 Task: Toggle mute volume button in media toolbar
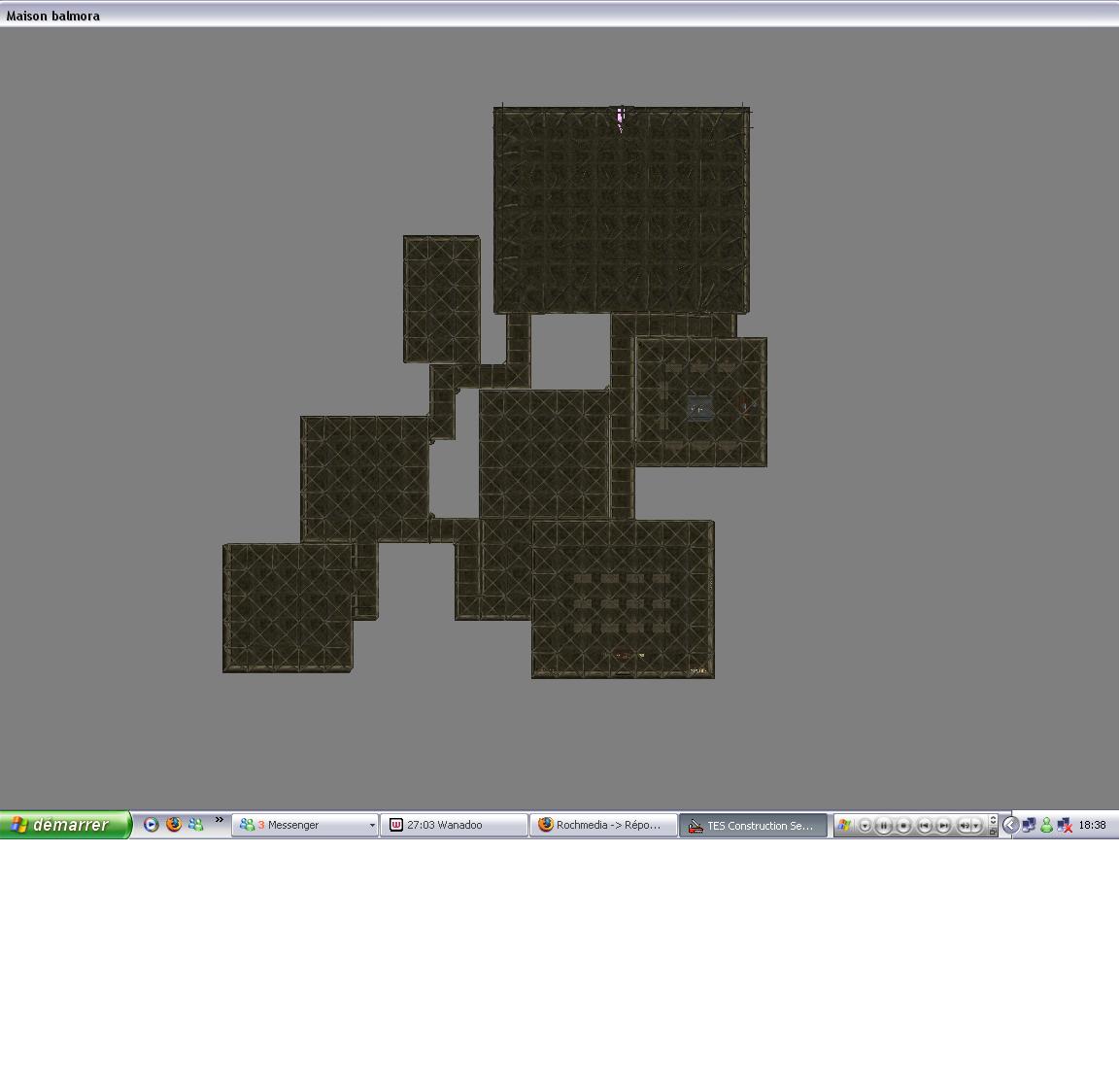coord(965,826)
